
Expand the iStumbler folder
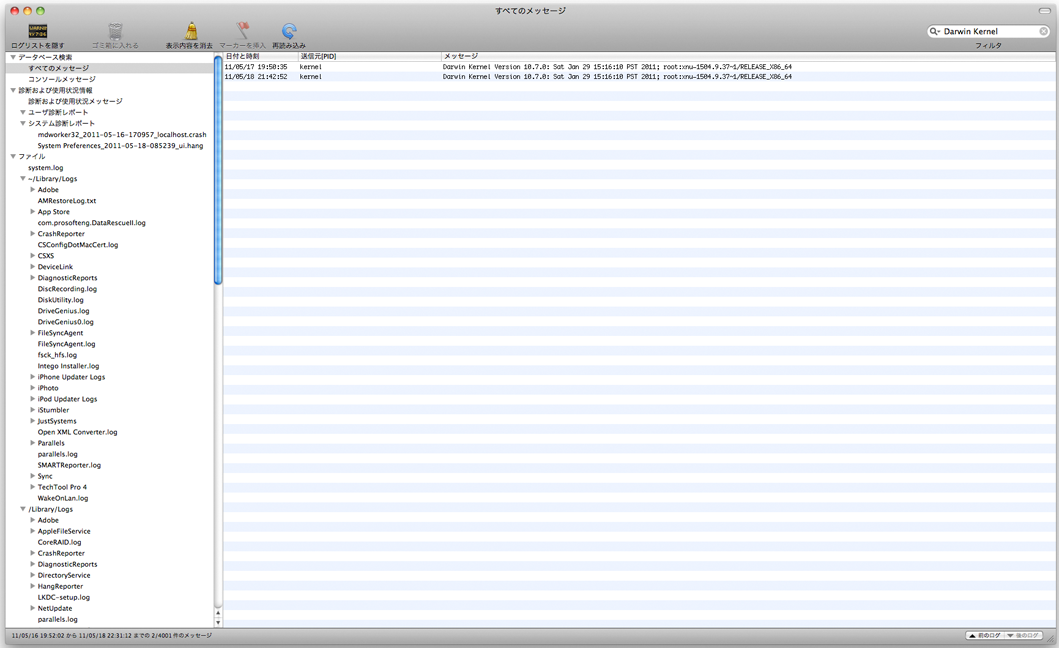(x=32, y=410)
